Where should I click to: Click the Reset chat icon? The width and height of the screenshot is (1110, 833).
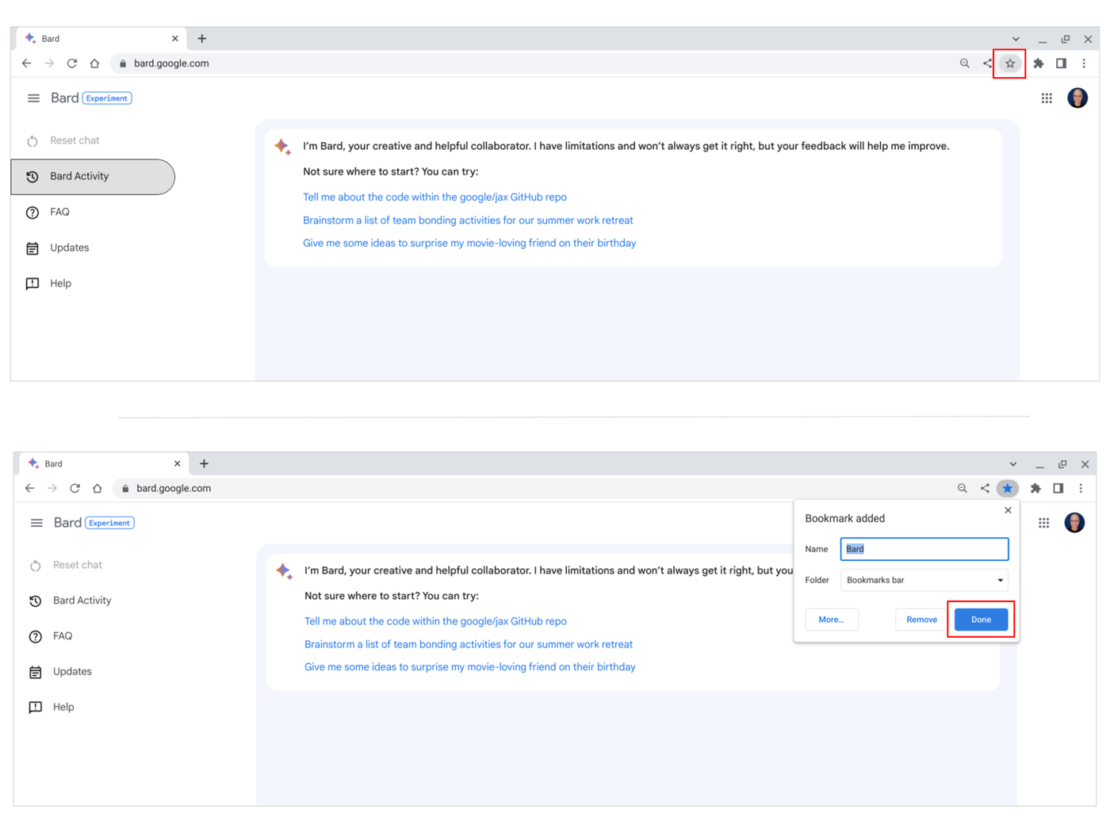[x=32, y=141]
